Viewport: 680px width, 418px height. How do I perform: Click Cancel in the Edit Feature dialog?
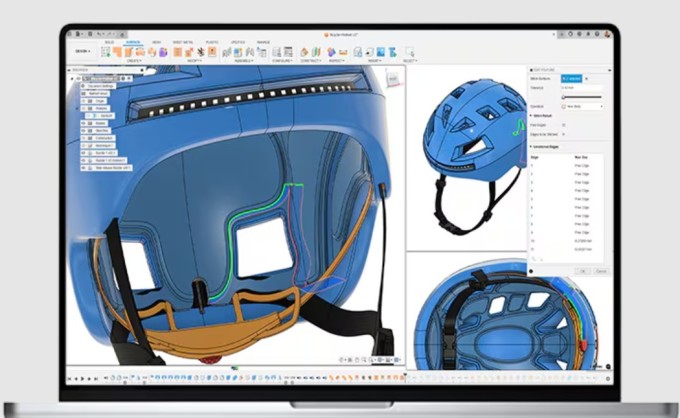click(x=601, y=271)
